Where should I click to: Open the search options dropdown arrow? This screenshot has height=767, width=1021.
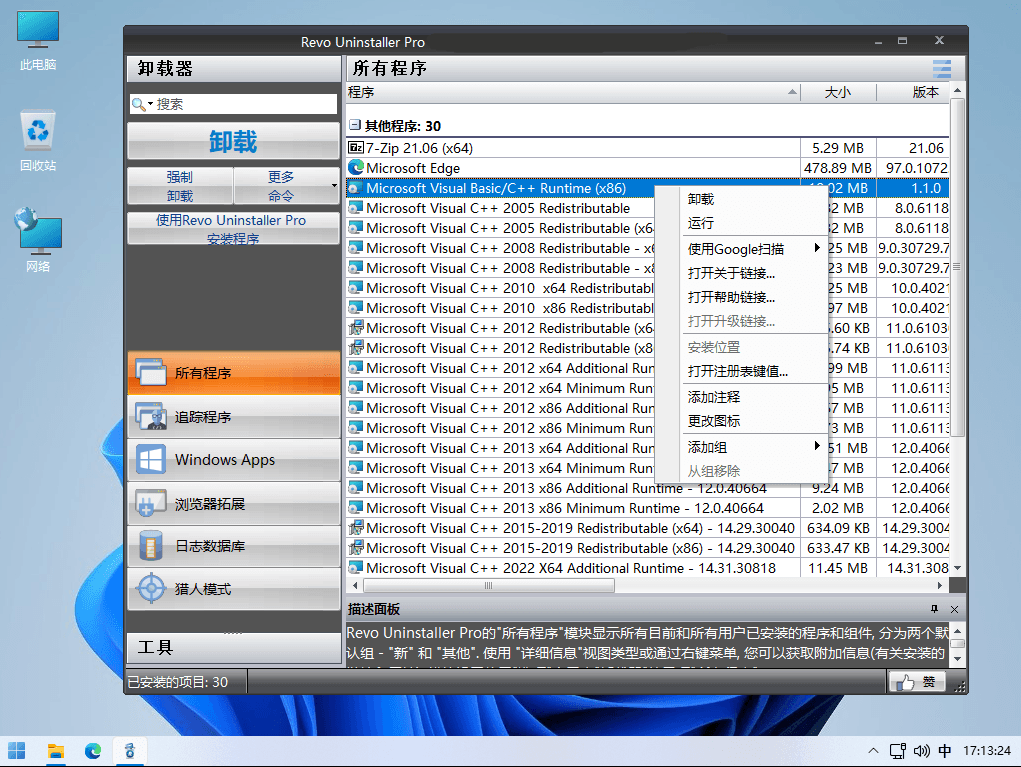pos(150,104)
